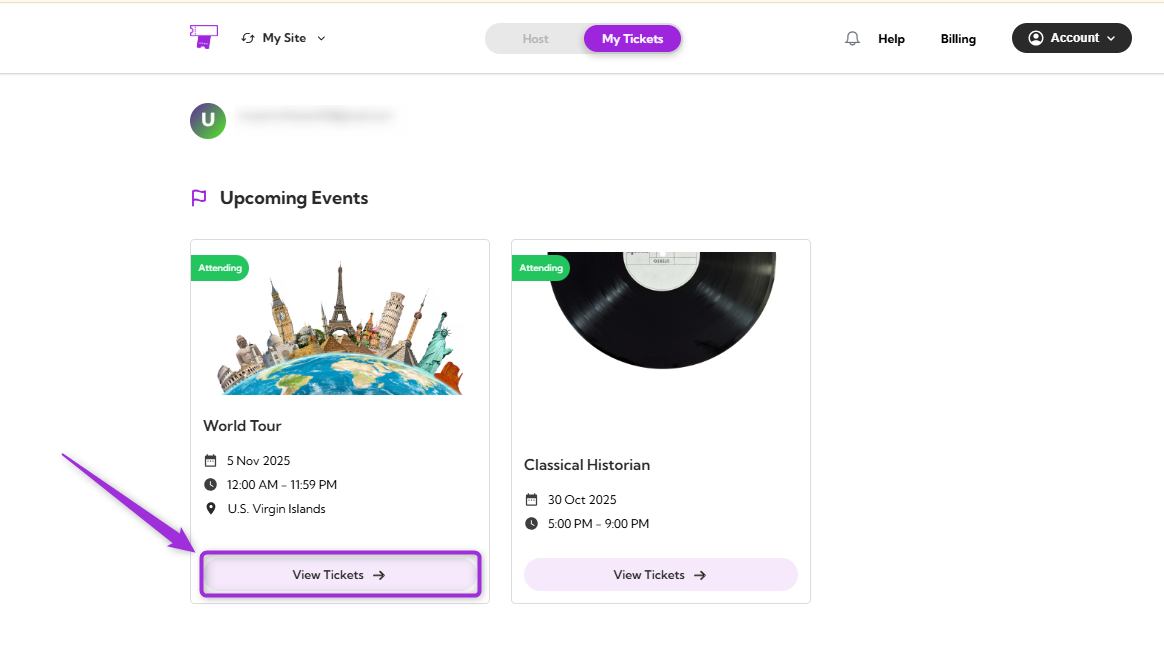The width and height of the screenshot is (1164, 655).
Task: Switch to the My Tickets toggle
Action: (632, 38)
